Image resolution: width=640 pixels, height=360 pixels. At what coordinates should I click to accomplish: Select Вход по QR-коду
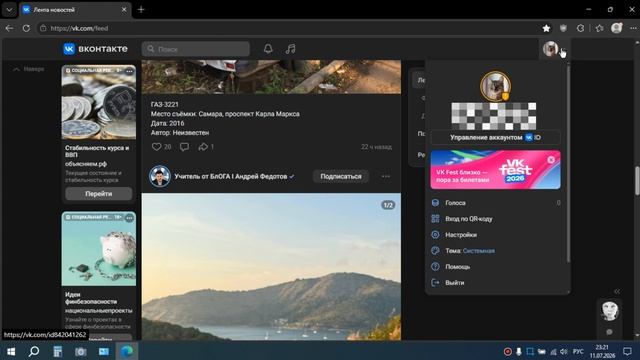coord(496,219)
